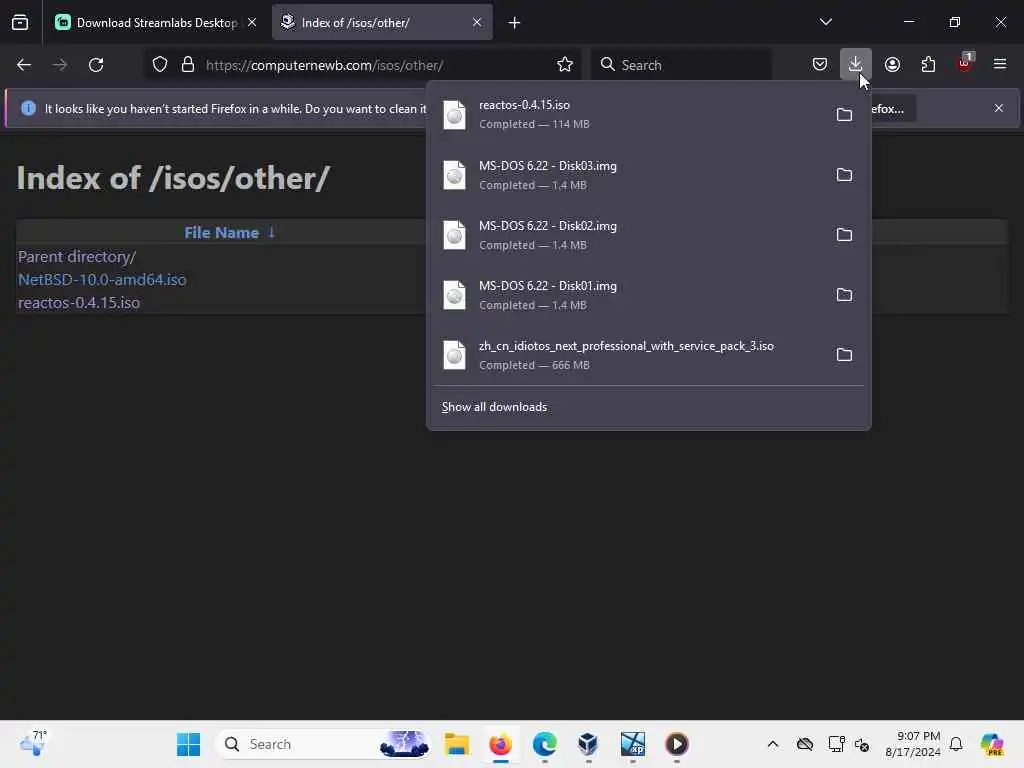Viewport: 1024px width, 768px height.
Task: Click reactos-0.4.15.iso link in page listing
Action: tap(78, 302)
